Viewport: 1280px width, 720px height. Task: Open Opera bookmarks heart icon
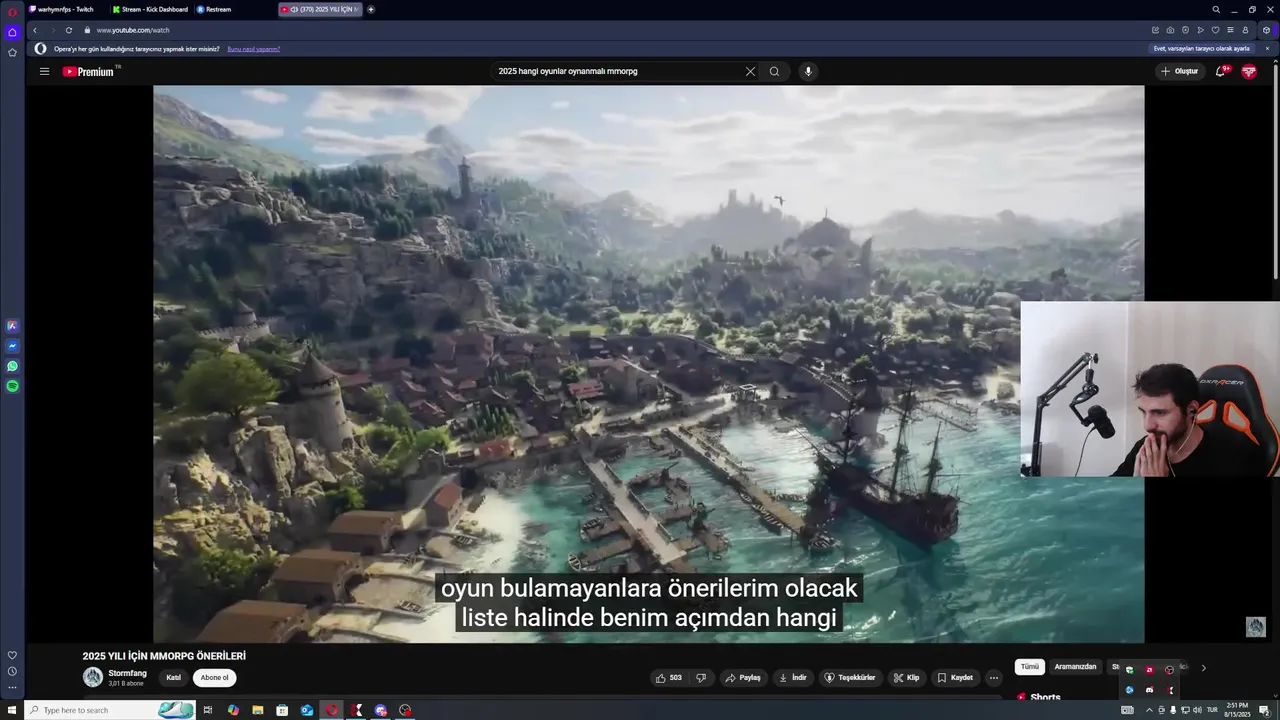tap(1215, 30)
